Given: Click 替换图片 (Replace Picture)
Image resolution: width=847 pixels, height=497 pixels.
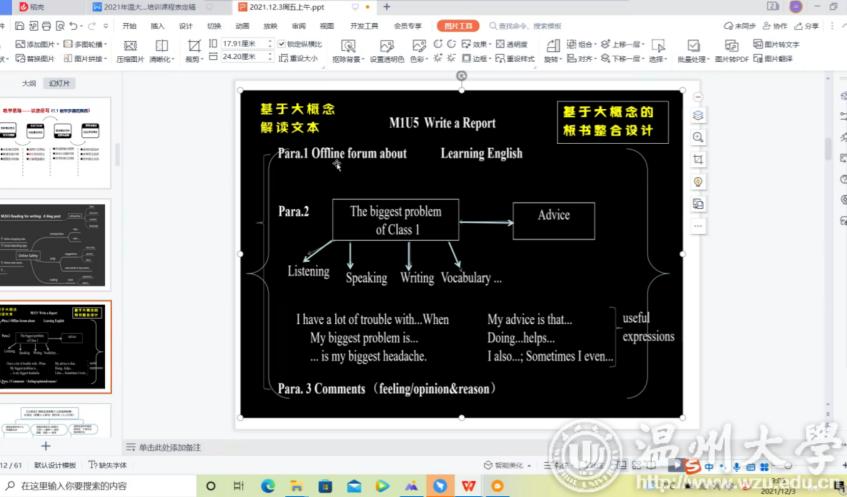Looking at the screenshot, I should click(35, 58).
